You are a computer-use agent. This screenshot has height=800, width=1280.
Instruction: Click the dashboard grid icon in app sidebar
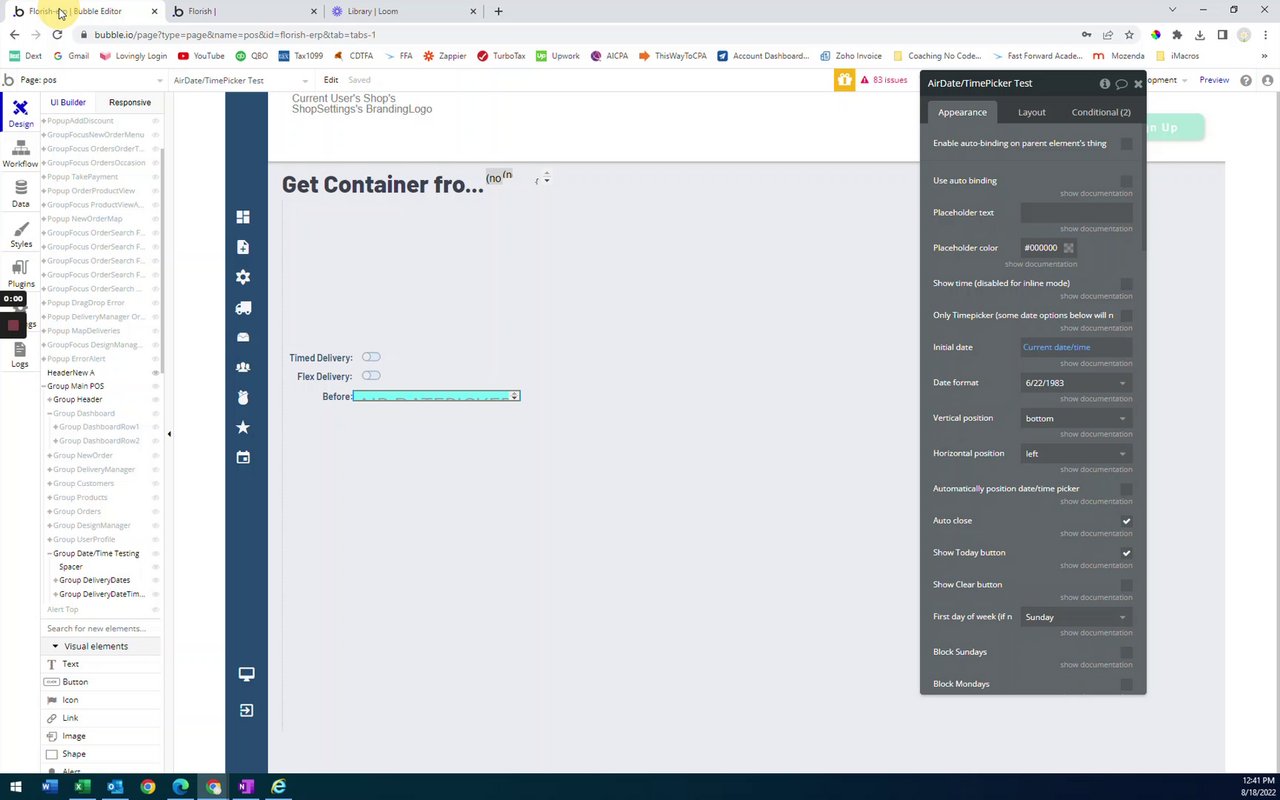243,217
